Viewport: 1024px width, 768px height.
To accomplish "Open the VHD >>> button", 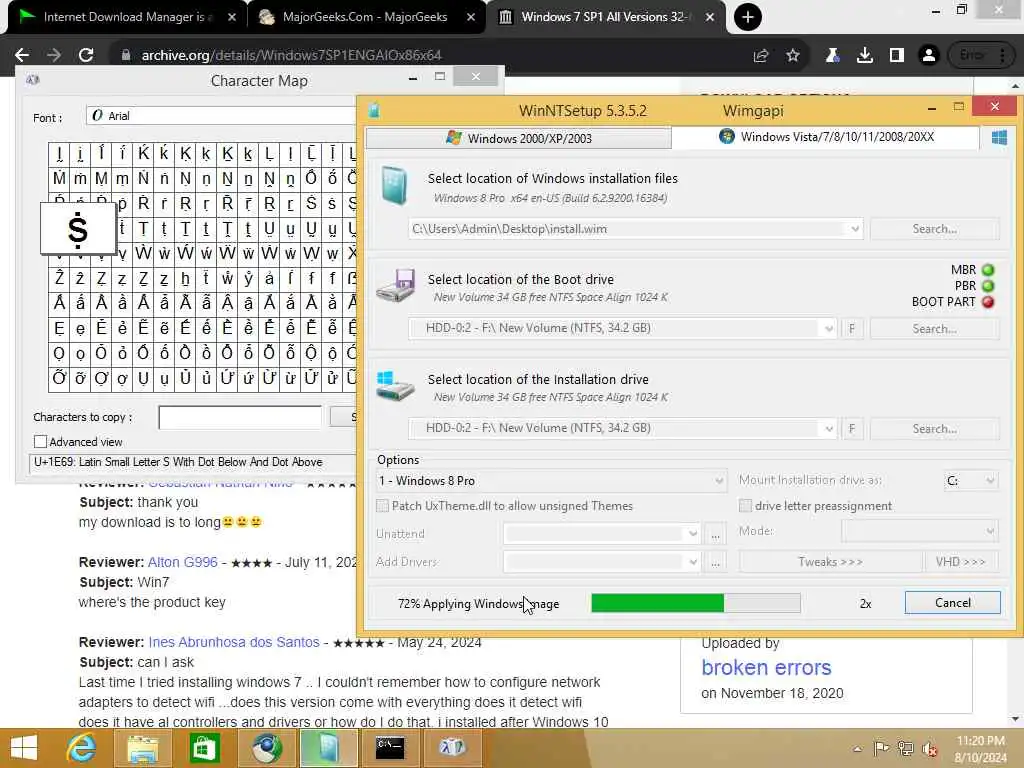I will pyautogui.click(x=961, y=562).
